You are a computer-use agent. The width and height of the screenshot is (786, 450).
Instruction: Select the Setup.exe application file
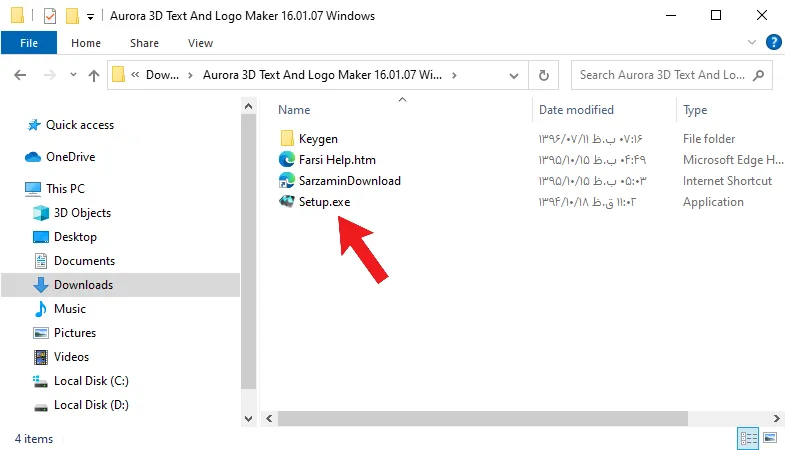(324, 202)
